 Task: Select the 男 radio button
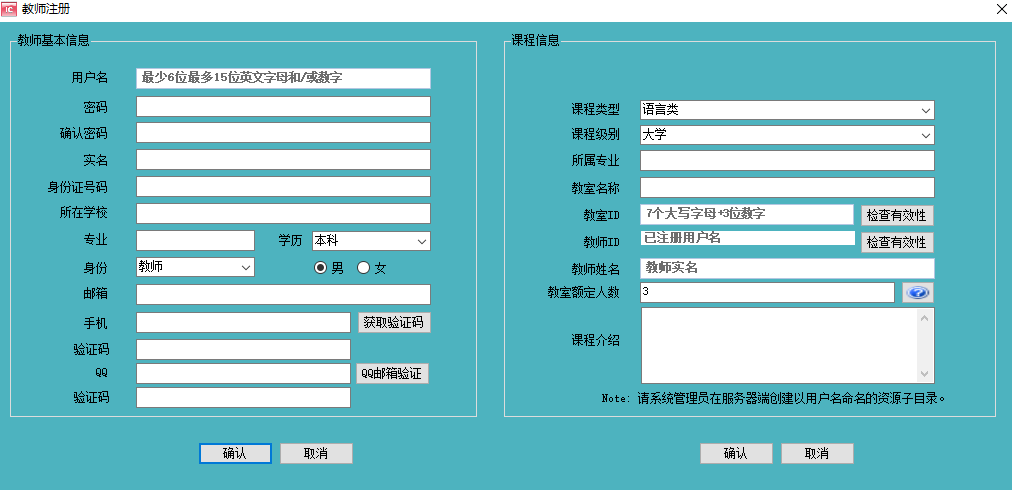(321, 268)
